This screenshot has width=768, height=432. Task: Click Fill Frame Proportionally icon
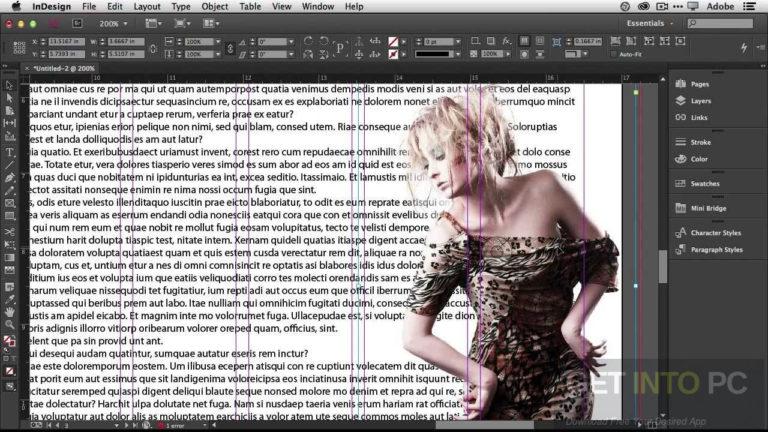pos(616,41)
